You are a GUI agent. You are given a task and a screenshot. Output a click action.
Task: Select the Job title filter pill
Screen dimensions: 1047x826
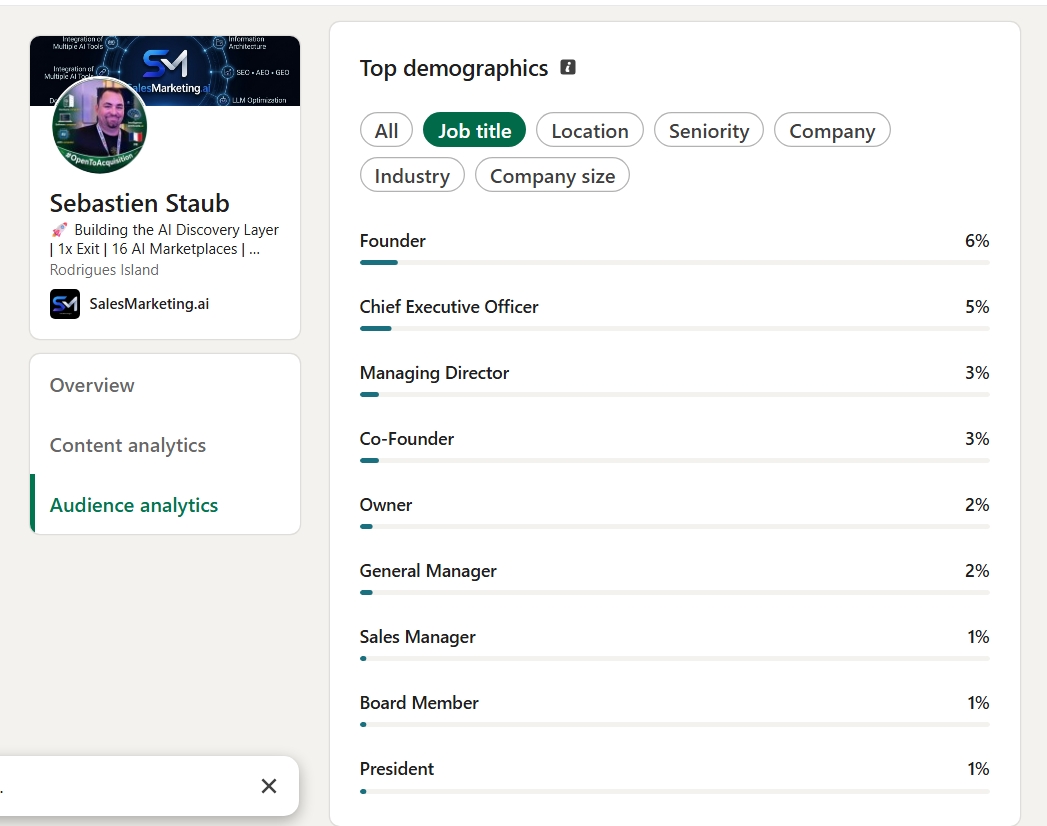click(474, 130)
